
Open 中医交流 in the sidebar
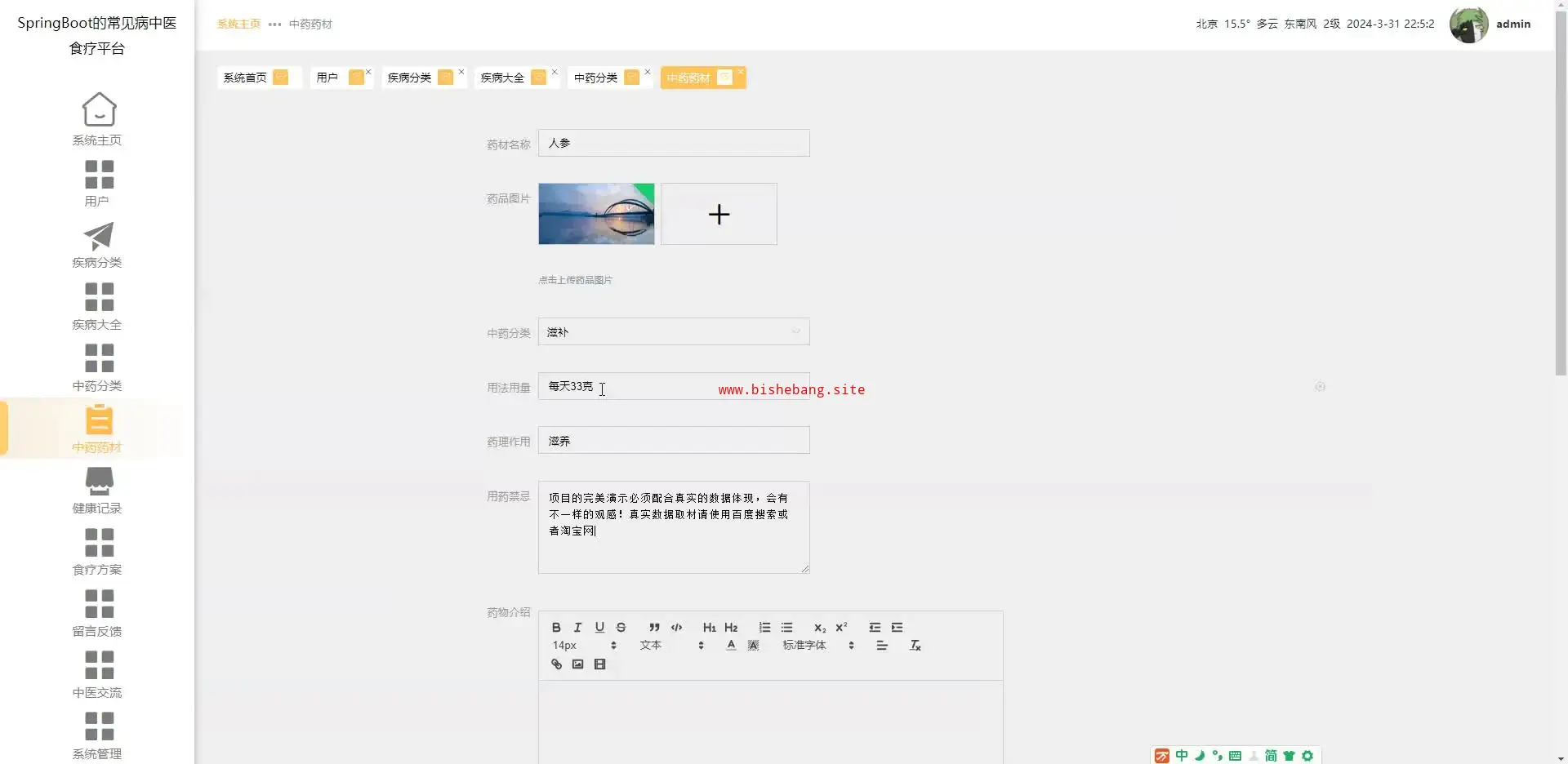[98, 674]
